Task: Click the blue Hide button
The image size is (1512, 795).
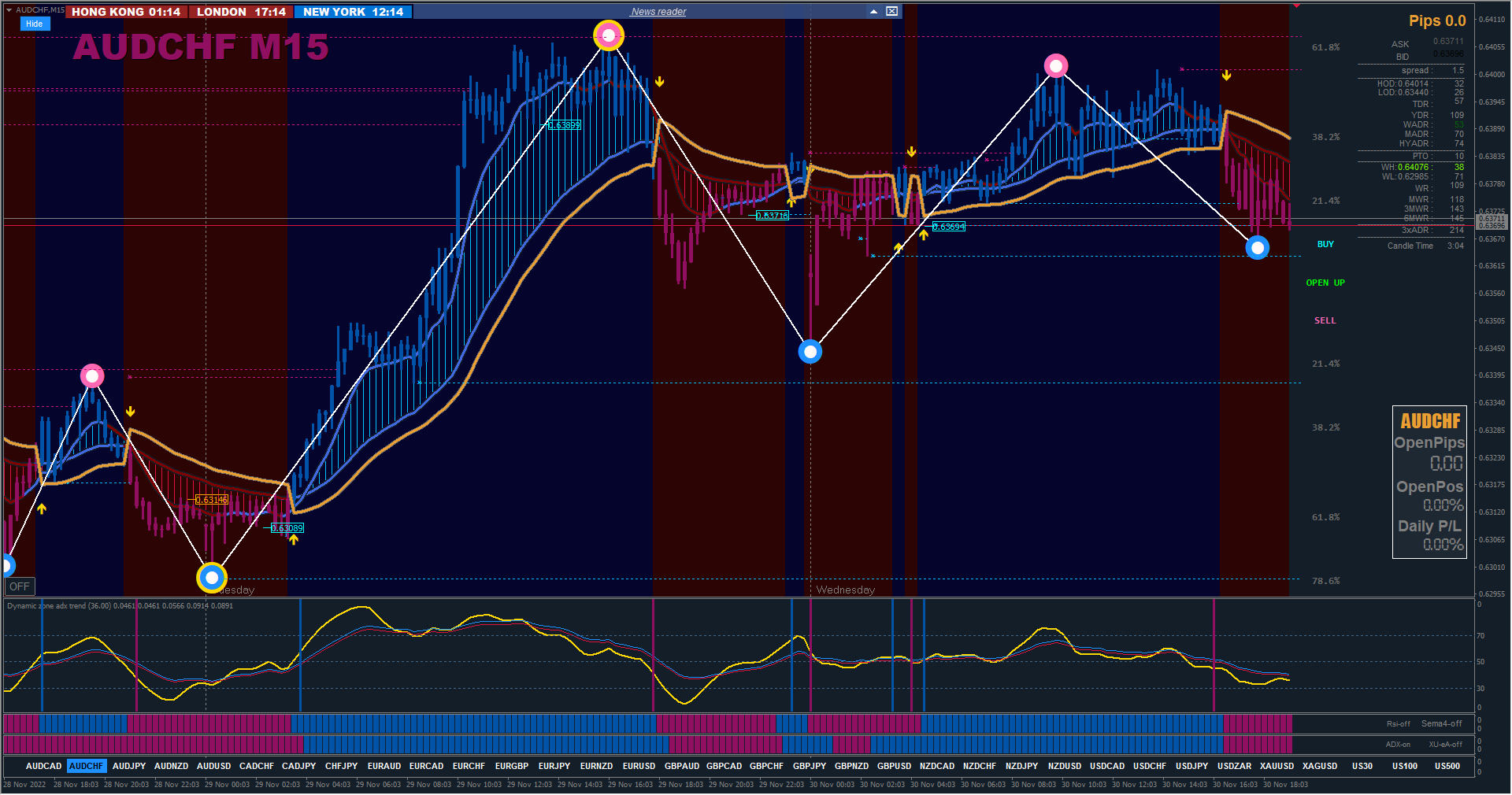Action: (x=35, y=24)
